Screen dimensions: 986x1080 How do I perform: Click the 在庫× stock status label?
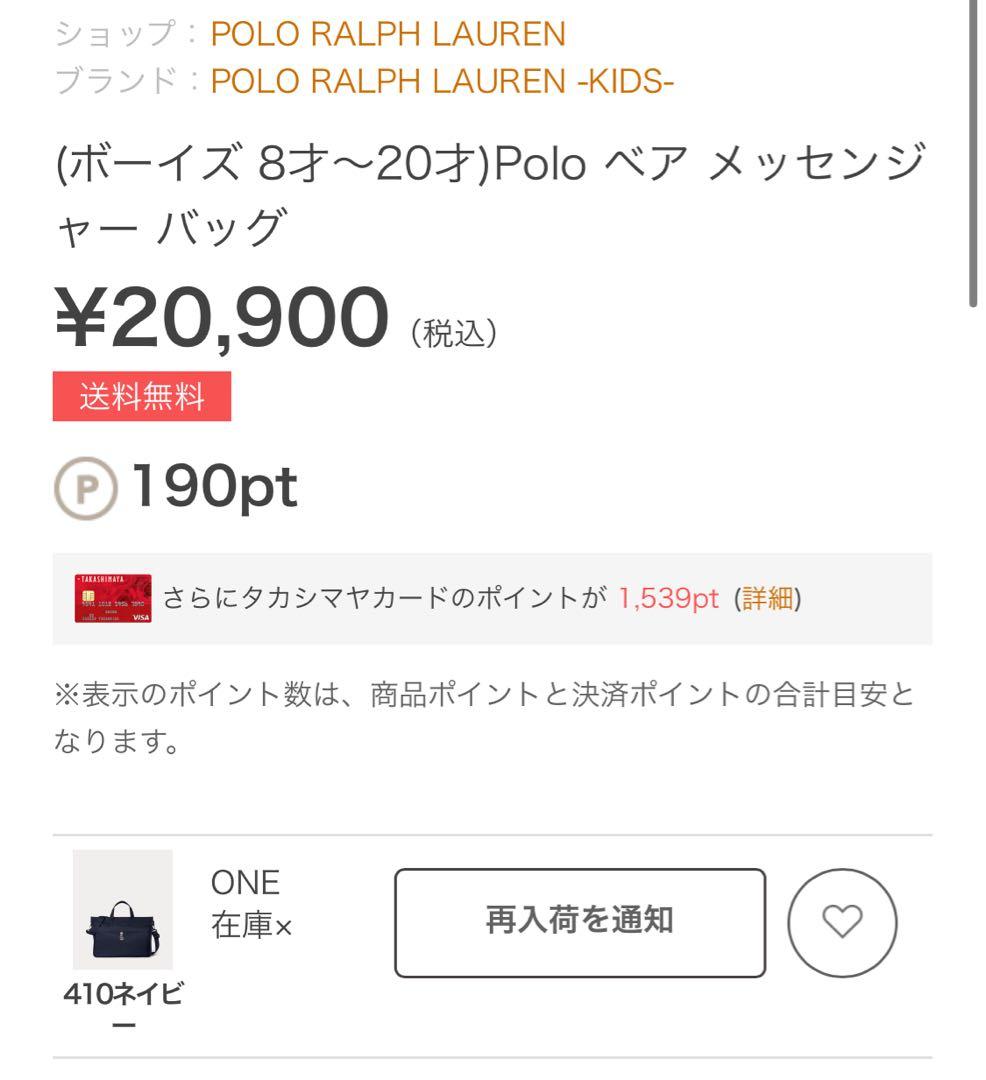pos(250,927)
